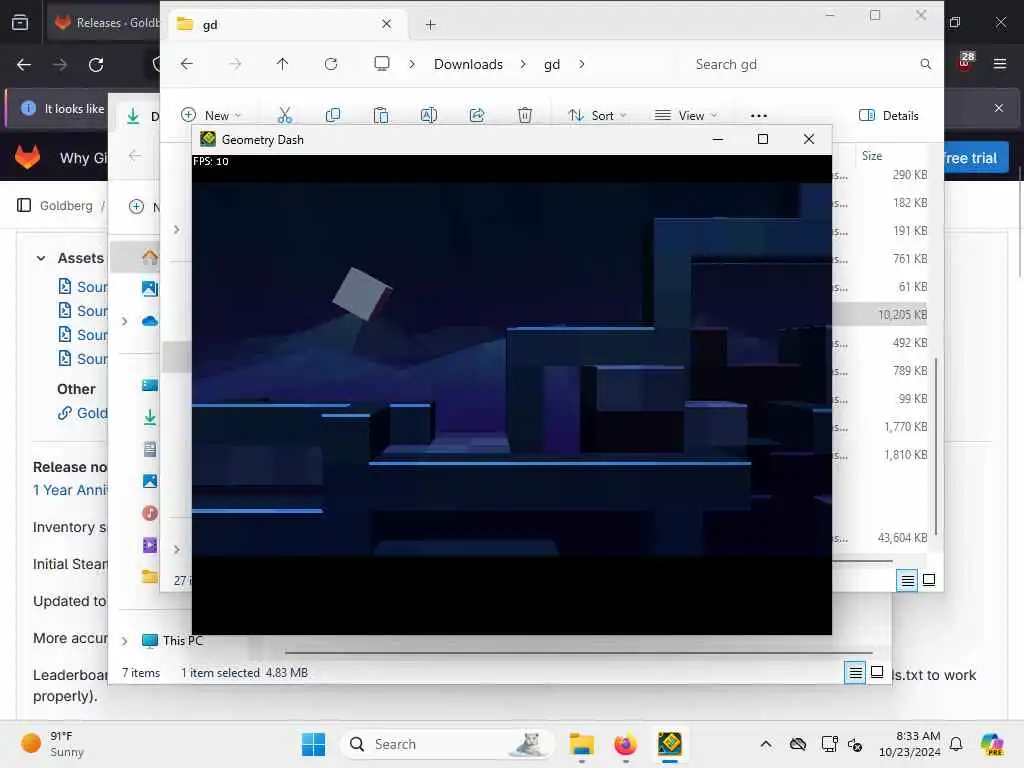
Task: Expand the OneDrive cloud item in sidebar
Action: coord(125,321)
